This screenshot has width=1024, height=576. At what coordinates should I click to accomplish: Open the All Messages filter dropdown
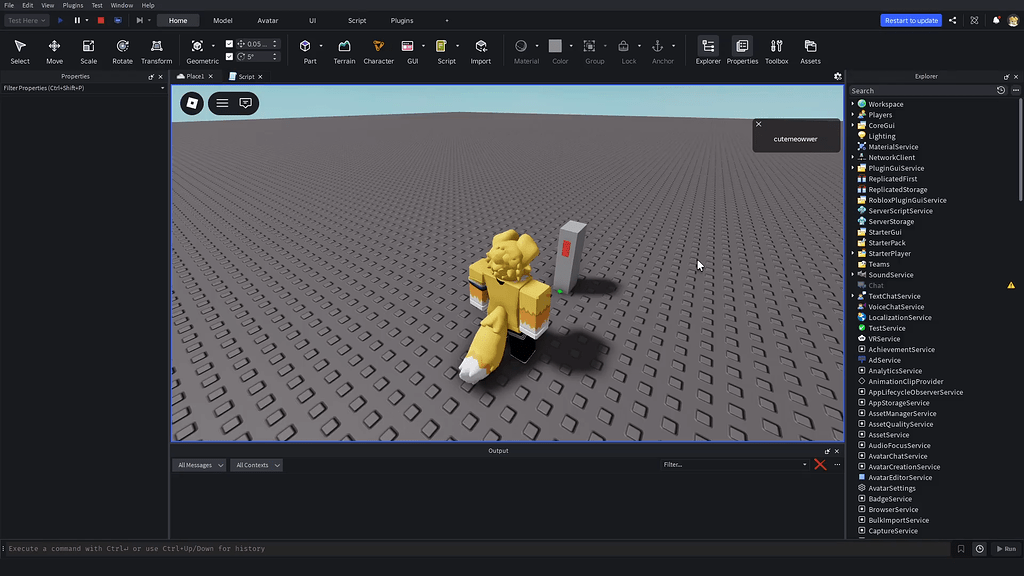pos(200,465)
